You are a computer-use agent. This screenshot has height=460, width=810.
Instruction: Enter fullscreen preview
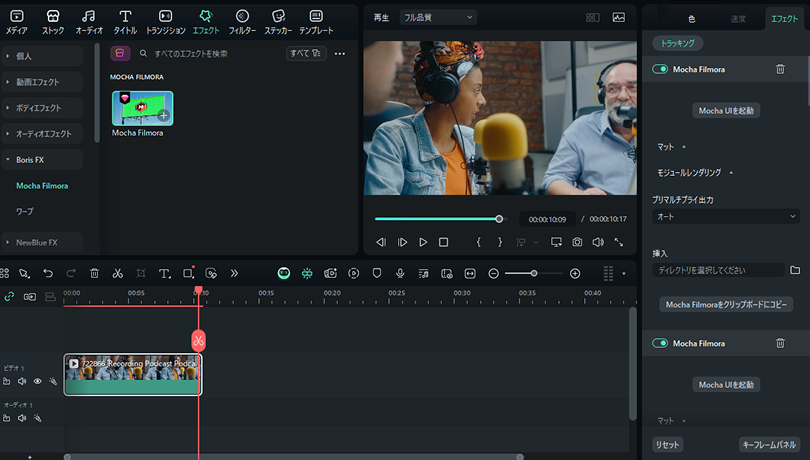pyautogui.click(x=618, y=242)
